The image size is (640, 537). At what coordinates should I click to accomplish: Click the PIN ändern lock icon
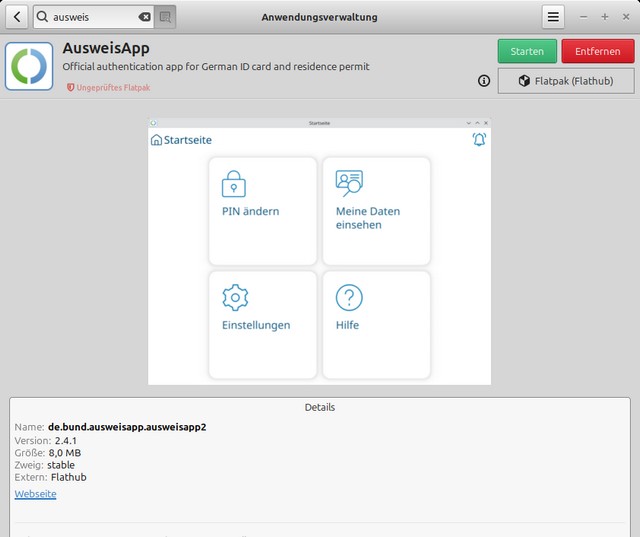pyautogui.click(x=233, y=184)
